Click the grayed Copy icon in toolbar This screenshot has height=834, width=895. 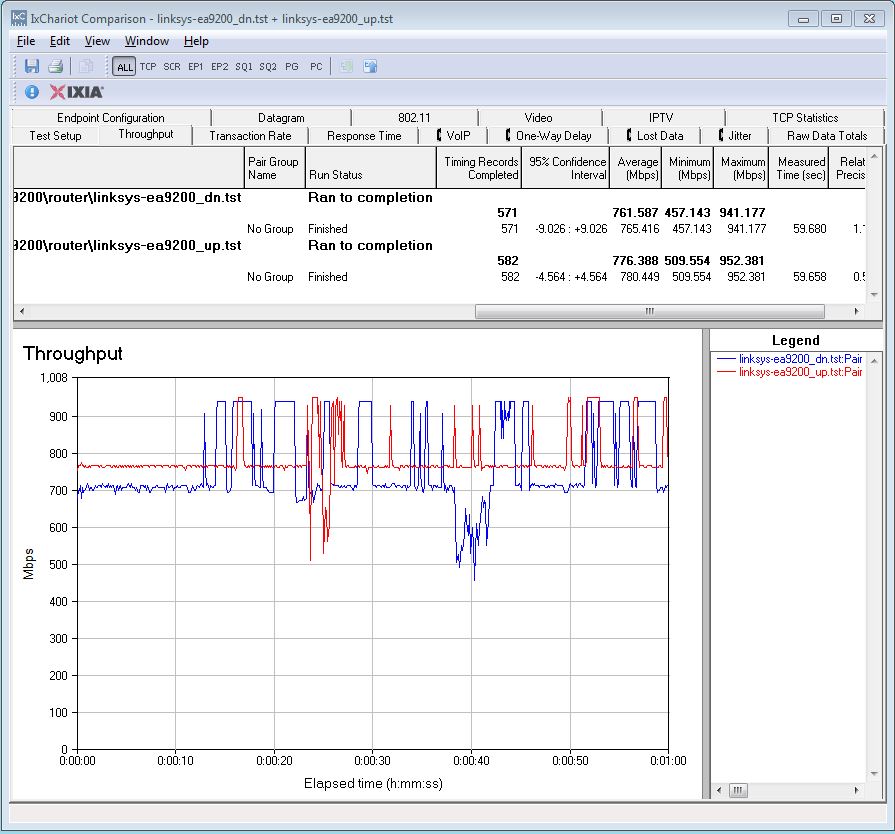tap(86, 66)
